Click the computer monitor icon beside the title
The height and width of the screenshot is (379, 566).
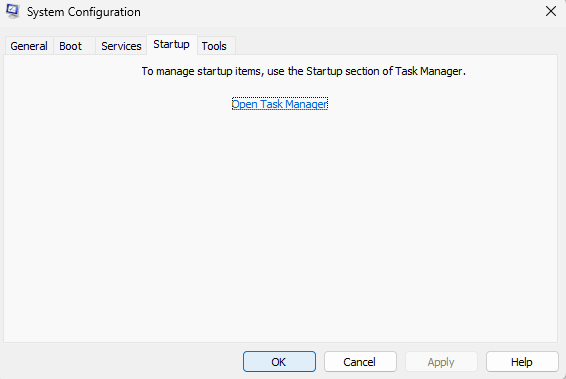pos(12,11)
